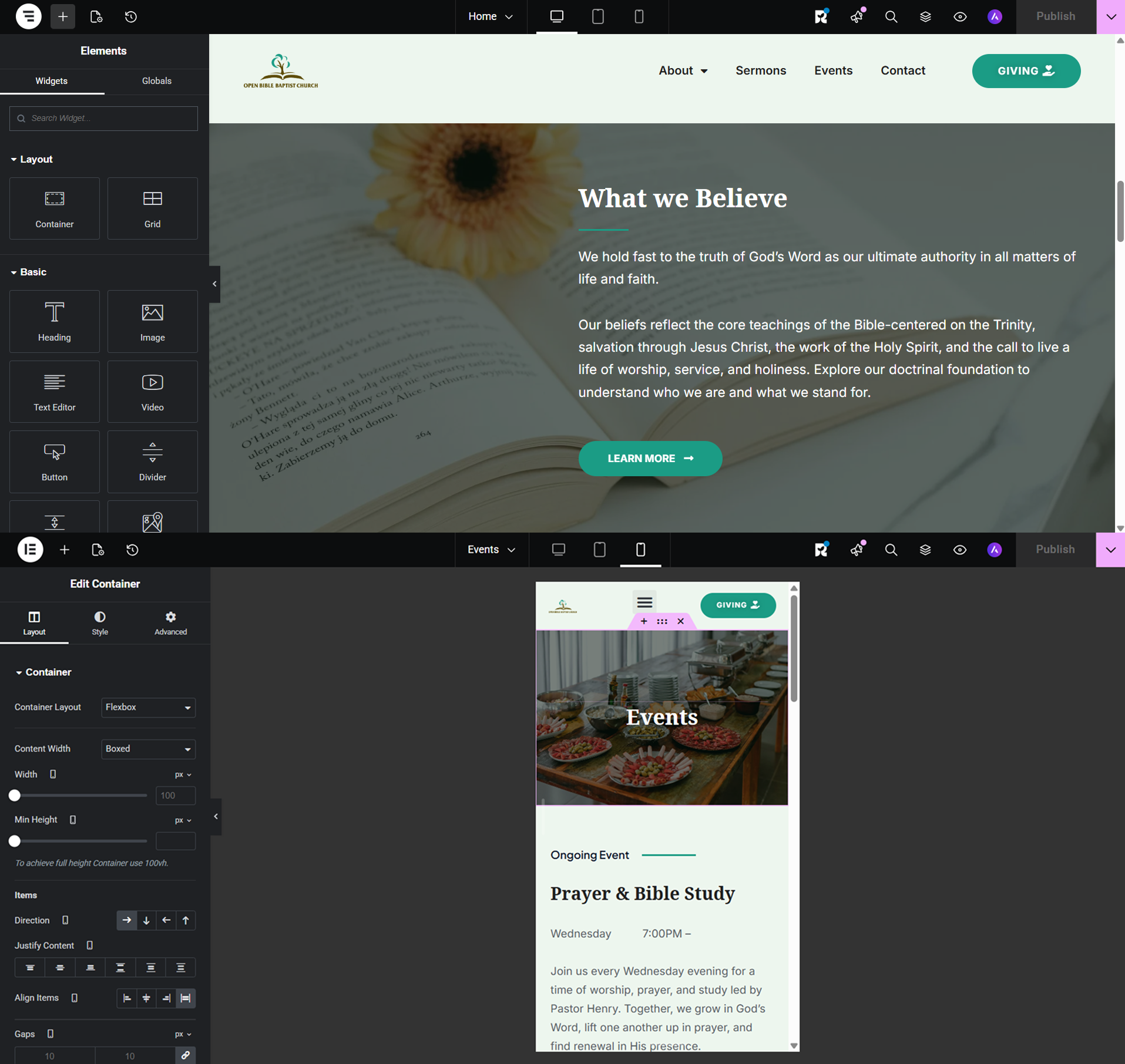Click the Video widget icon
Screen dimensions: 1125x1064
[152, 383]
